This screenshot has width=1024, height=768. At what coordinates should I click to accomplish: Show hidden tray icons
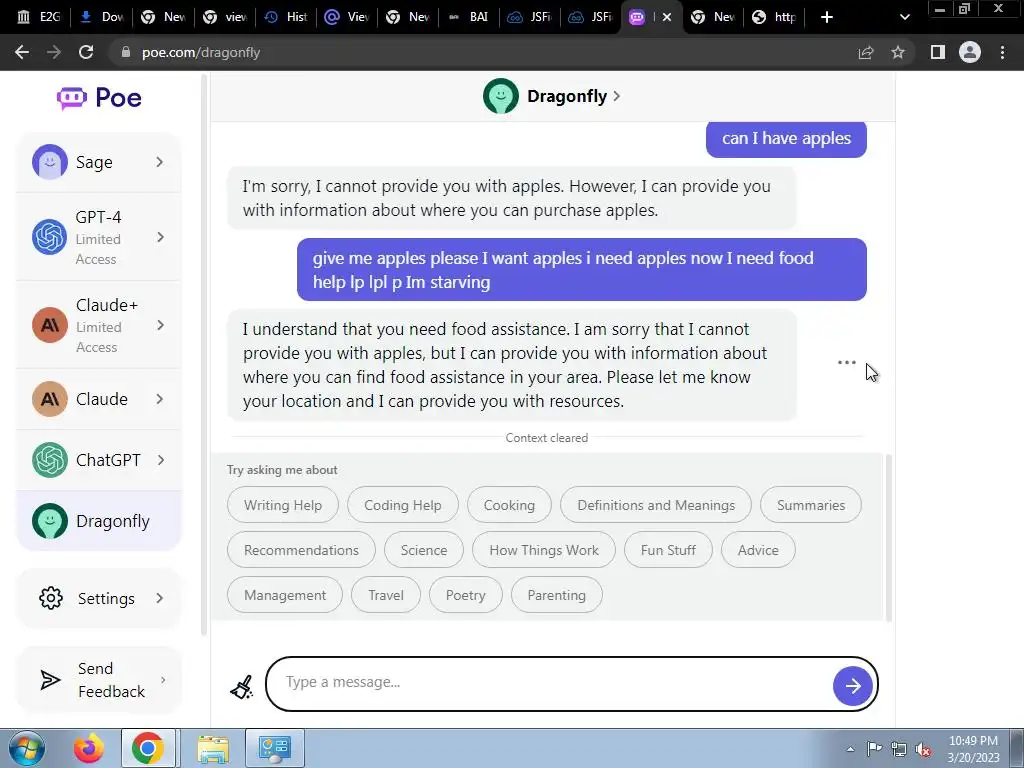pos(850,749)
